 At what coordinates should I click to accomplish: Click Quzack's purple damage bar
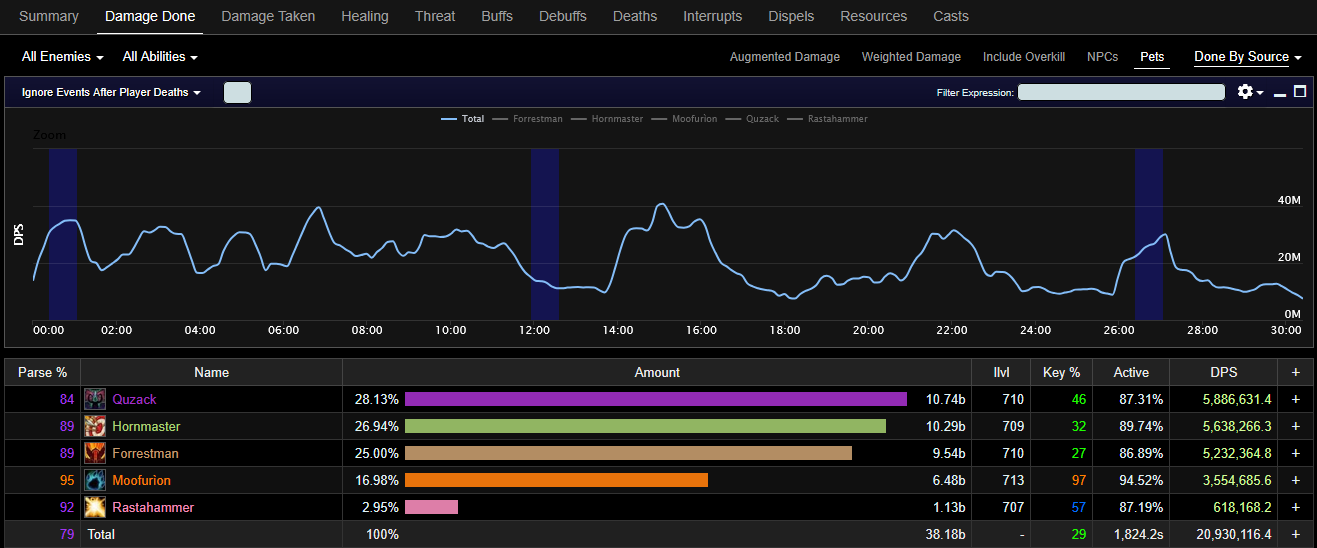tap(655, 399)
